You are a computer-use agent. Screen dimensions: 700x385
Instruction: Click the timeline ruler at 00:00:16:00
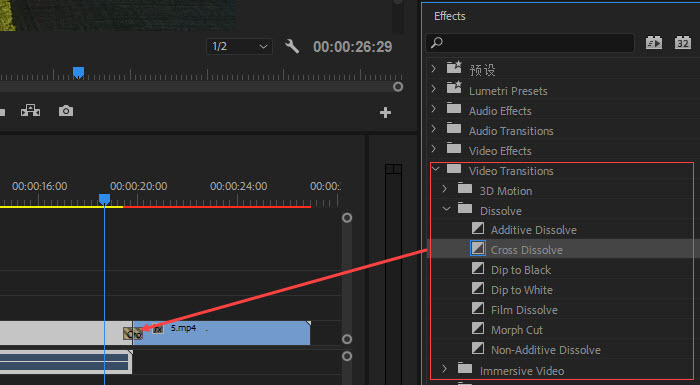(x=40, y=186)
